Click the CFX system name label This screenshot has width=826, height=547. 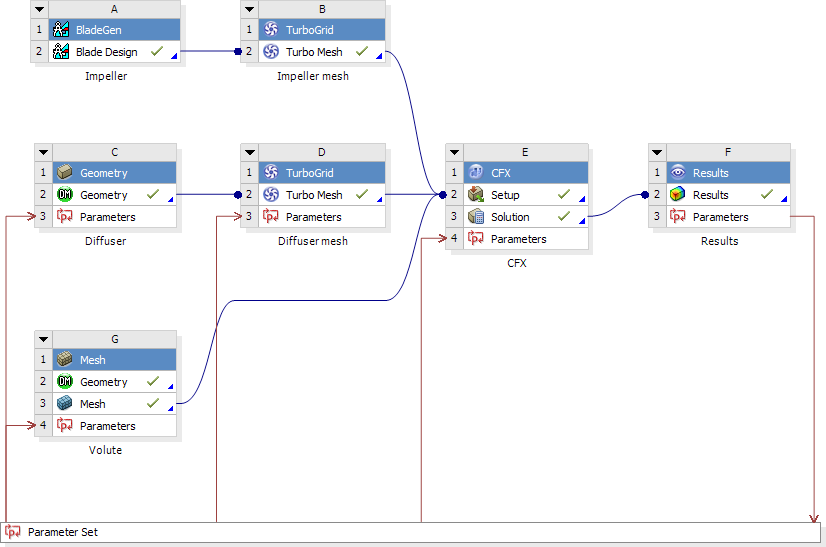517,263
